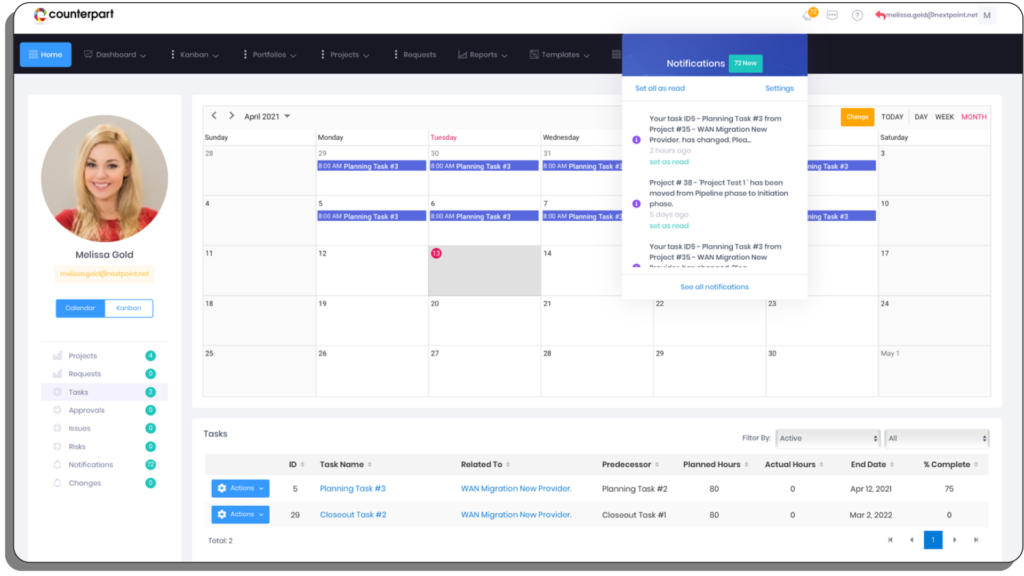Click the help question mark icon
The image size is (1024, 576).
(x=857, y=15)
